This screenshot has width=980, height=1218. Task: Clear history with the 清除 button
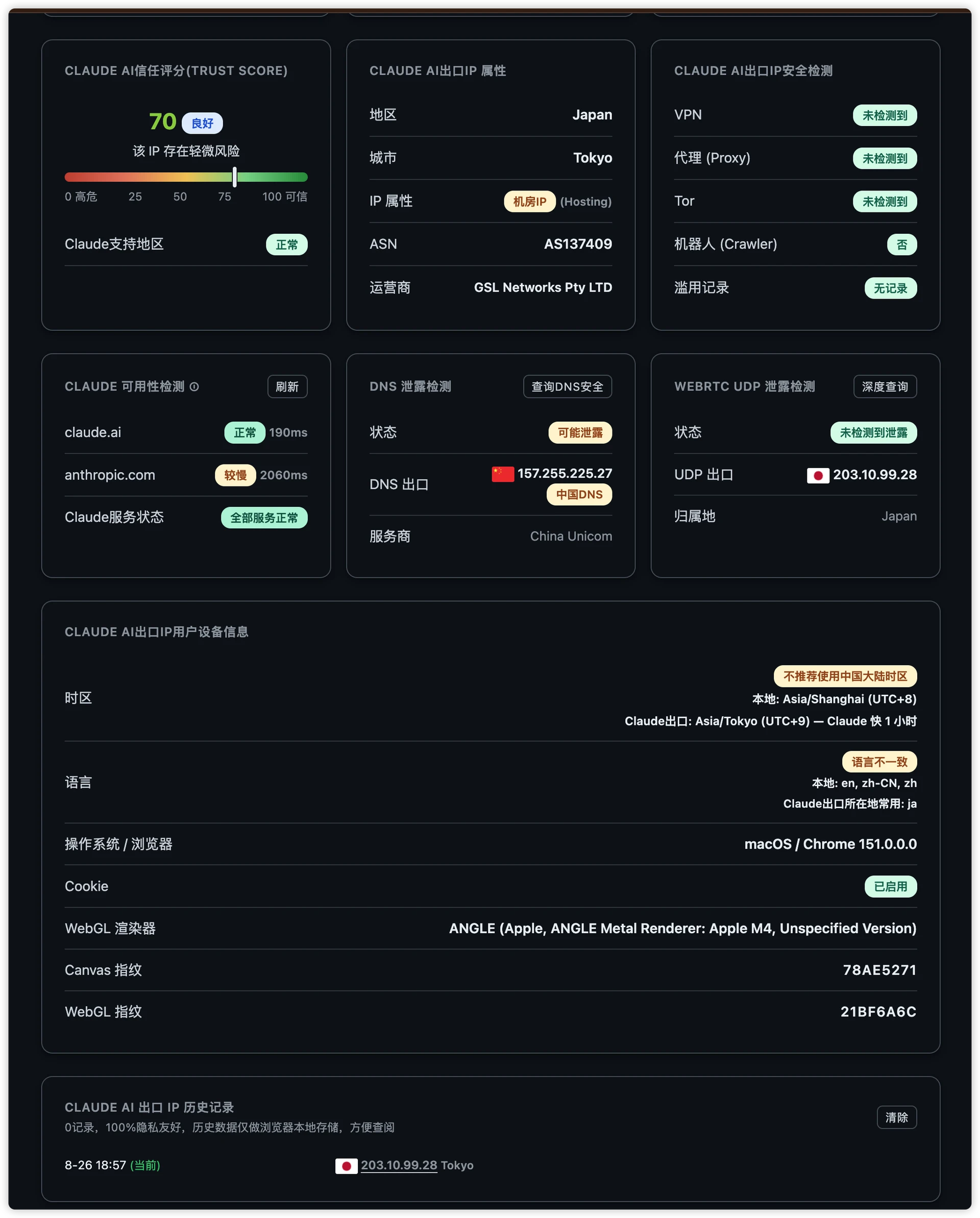896,1117
